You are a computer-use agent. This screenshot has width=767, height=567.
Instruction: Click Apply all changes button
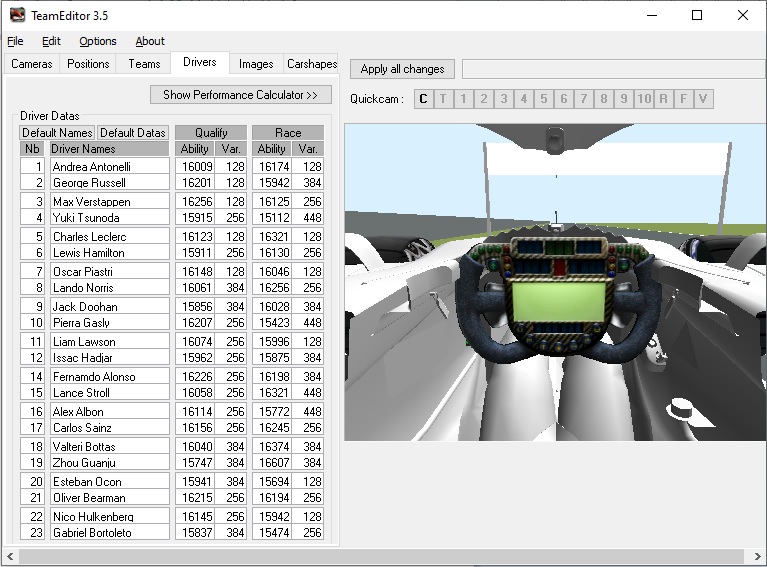tap(402, 69)
